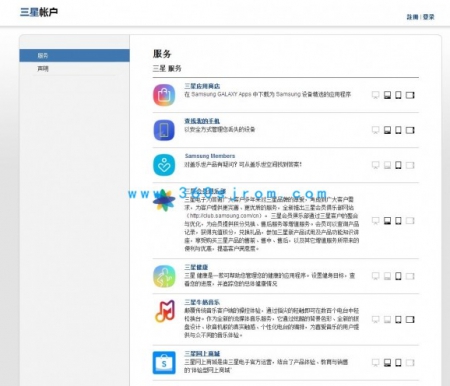Open the Samsung Members link
The width and height of the screenshot is (450, 386).
click(210, 156)
